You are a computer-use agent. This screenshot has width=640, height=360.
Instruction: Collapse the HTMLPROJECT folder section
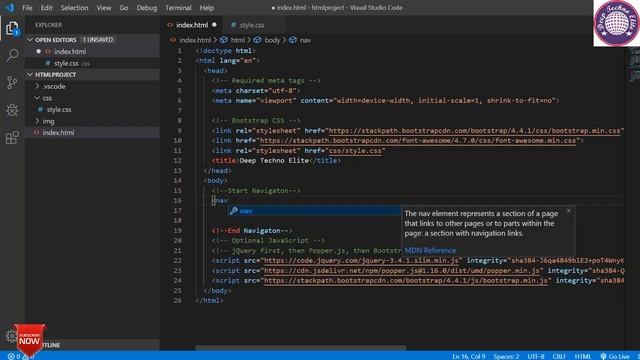click(30, 75)
